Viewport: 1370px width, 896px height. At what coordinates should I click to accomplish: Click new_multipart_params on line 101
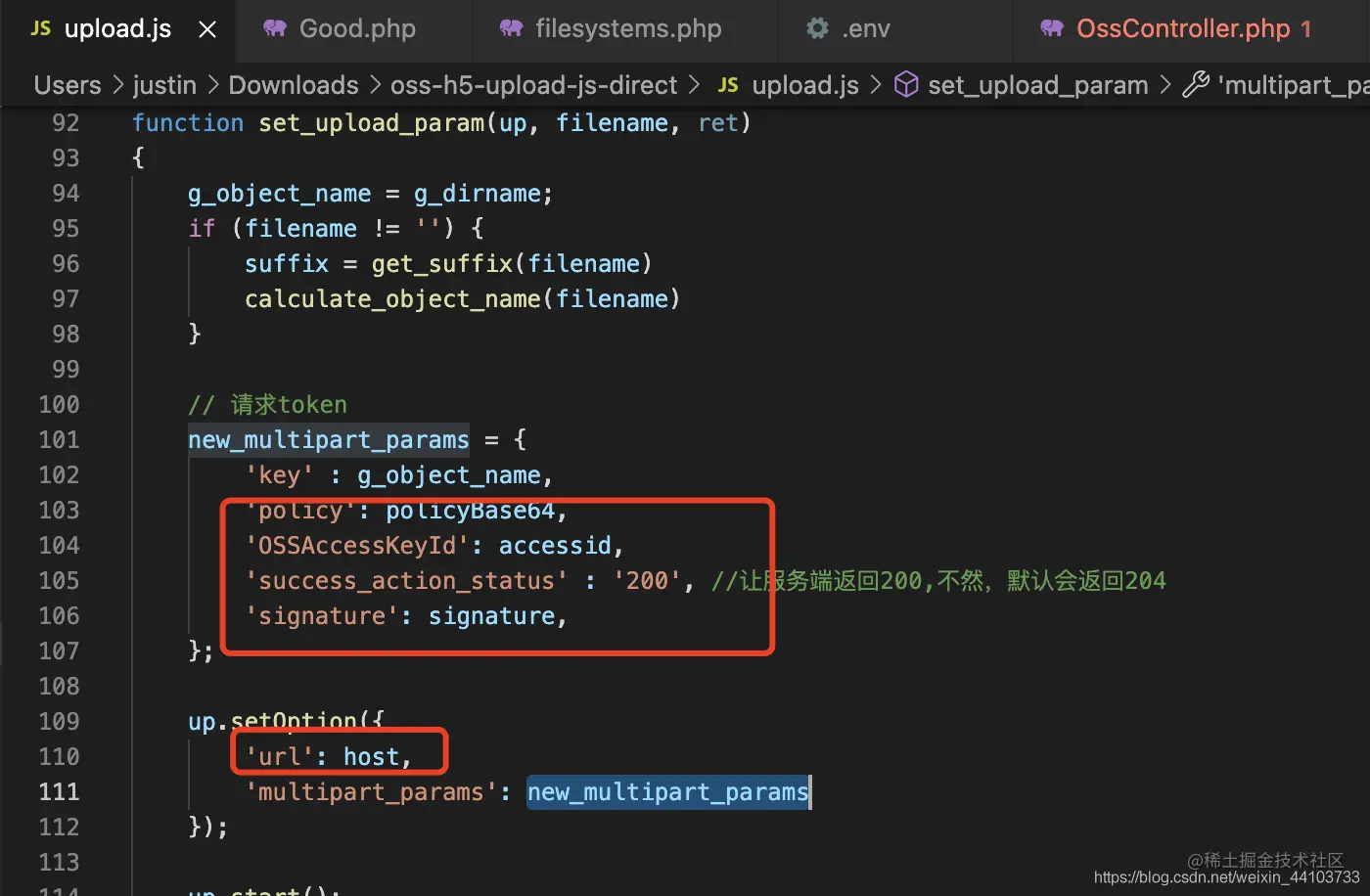(x=329, y=440)
